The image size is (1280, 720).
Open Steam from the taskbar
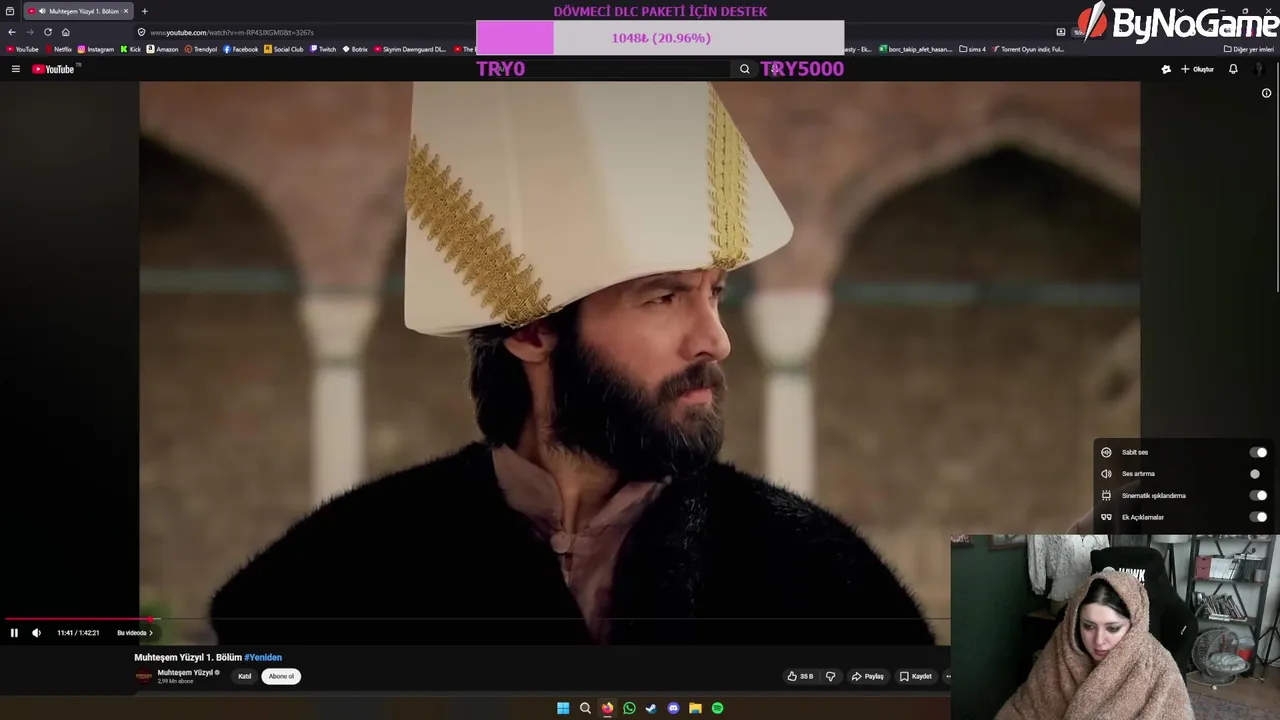point(651,708)
